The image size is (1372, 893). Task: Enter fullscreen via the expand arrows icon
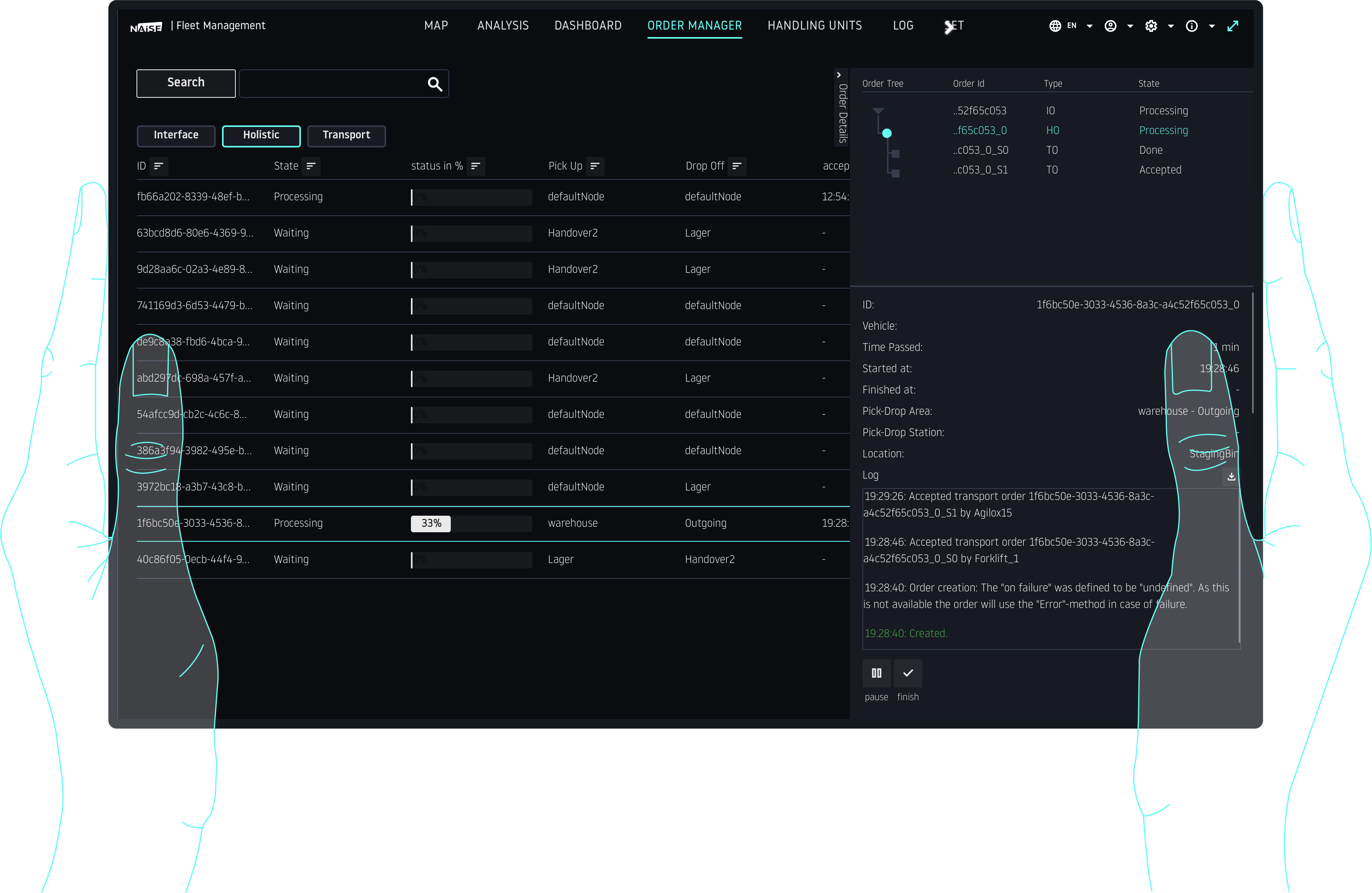point(1234,26)
